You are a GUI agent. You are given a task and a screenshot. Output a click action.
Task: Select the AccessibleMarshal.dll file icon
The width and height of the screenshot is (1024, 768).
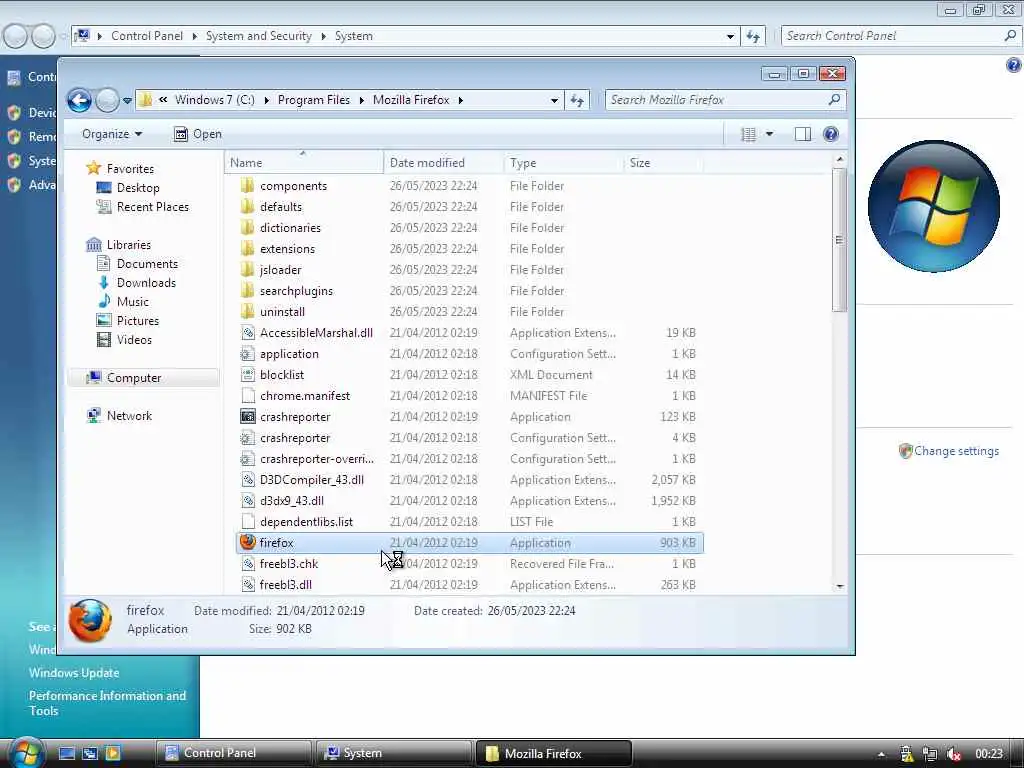[248, 332]
